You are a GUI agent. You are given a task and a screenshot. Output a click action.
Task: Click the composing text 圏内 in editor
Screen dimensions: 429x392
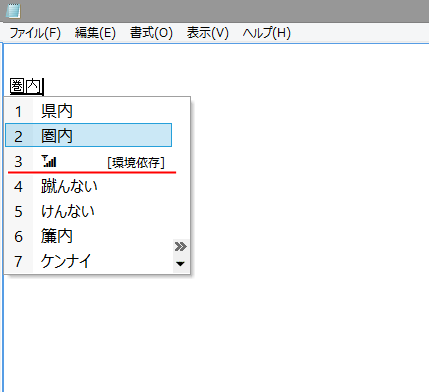pyautogui.click(x=26, y=86)
